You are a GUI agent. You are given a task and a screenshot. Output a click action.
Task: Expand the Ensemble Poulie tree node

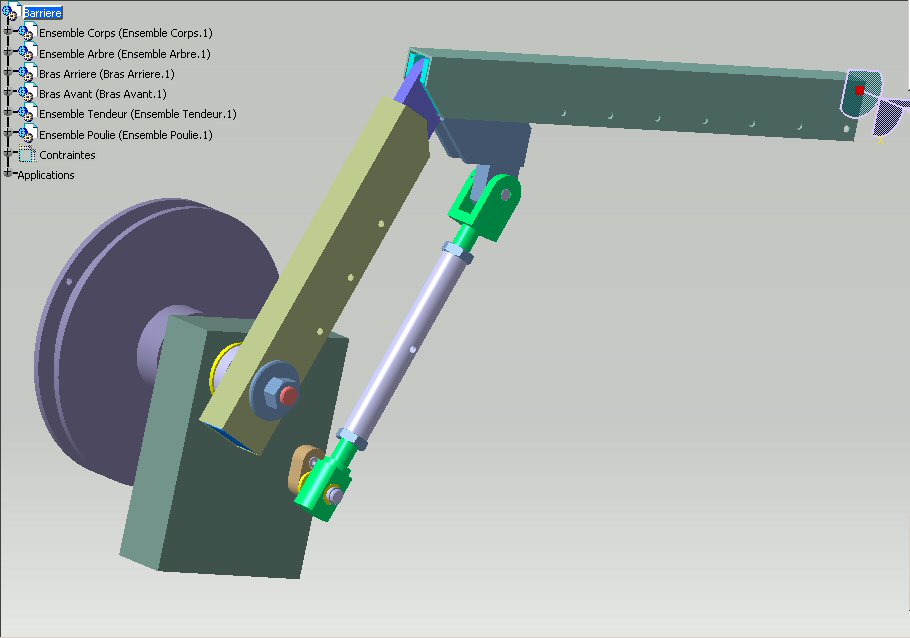pos(8,133)
